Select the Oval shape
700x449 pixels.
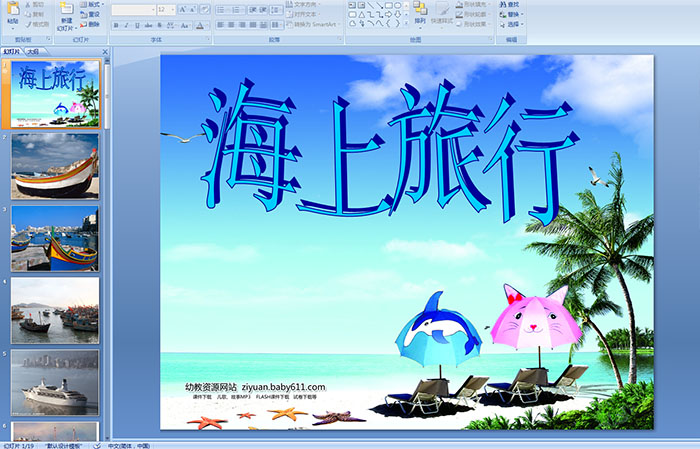point(397,5)
